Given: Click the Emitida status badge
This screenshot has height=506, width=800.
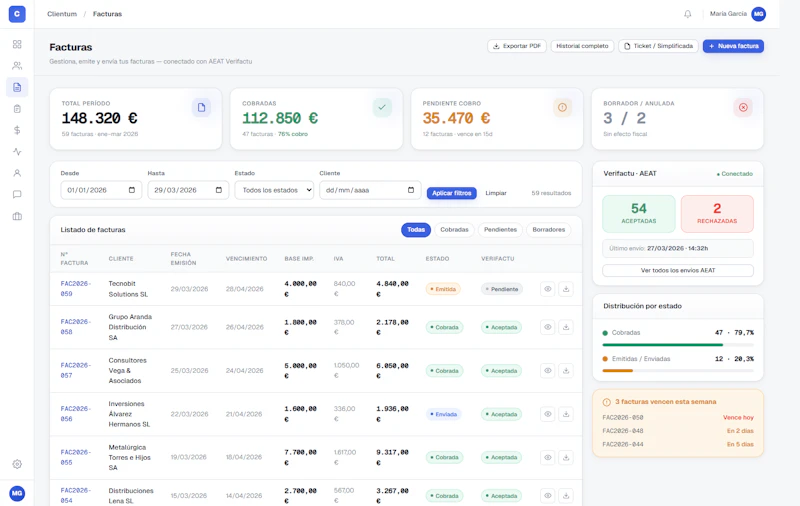Looking at the screenshot, I should (x=443, y=289).
